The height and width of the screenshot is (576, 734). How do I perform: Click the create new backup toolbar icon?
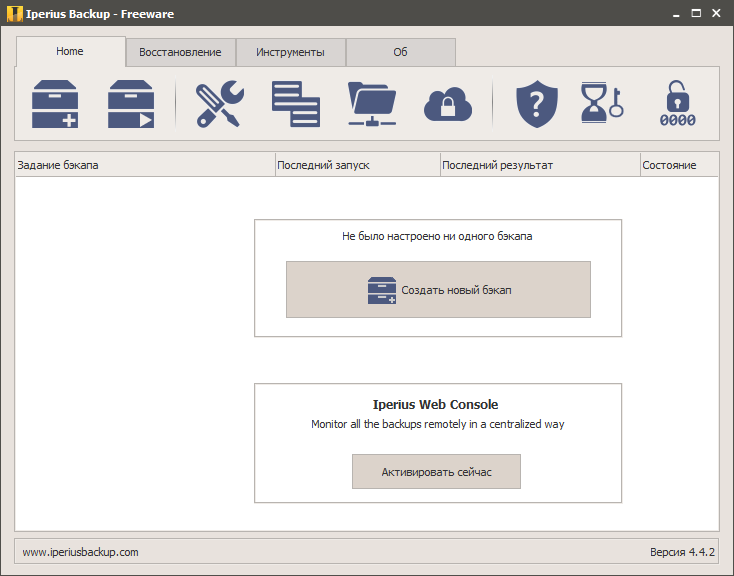[x=55, y=104]
